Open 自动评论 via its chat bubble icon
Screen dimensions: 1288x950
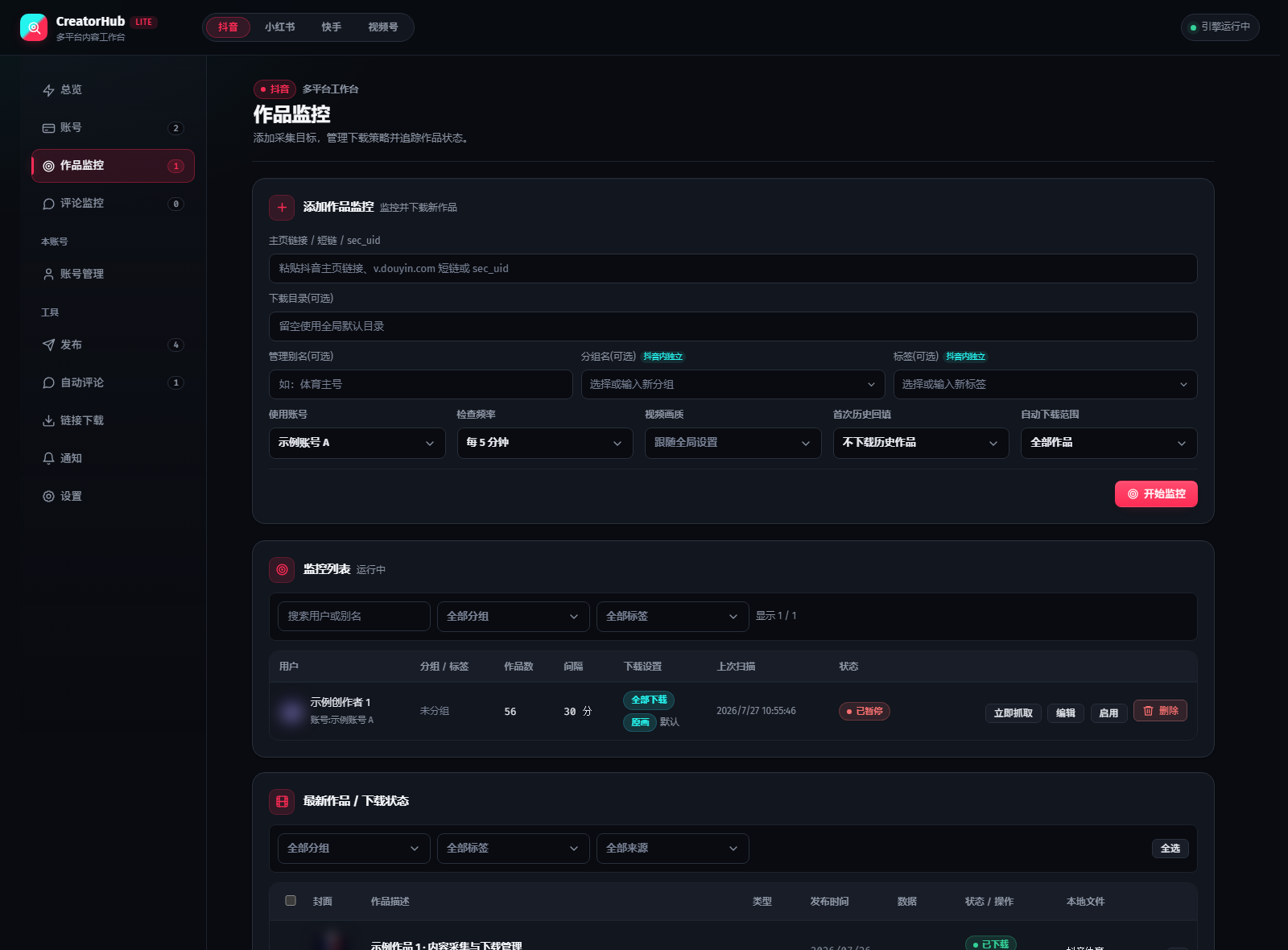(x=48, y=383)
